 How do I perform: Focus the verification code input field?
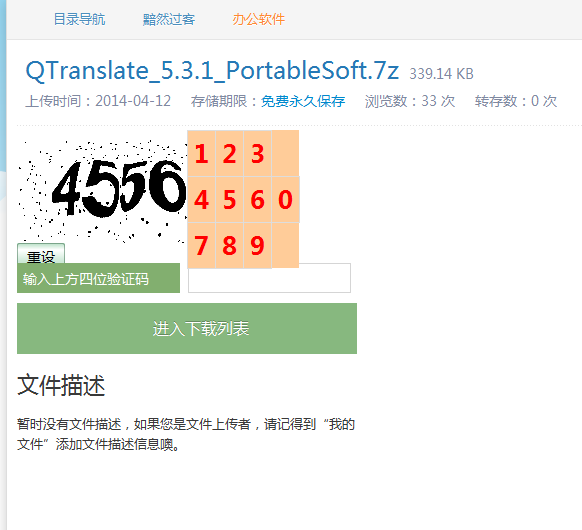[x=269, y=278]
